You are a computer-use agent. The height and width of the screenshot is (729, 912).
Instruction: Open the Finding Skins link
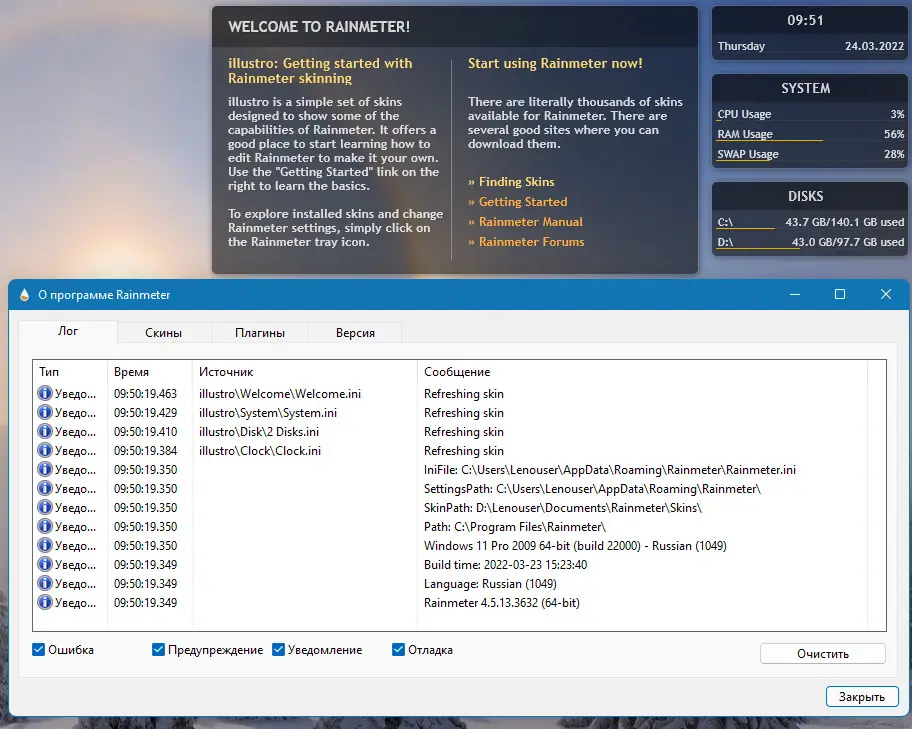pyautogui.click(x=516, y=182)
